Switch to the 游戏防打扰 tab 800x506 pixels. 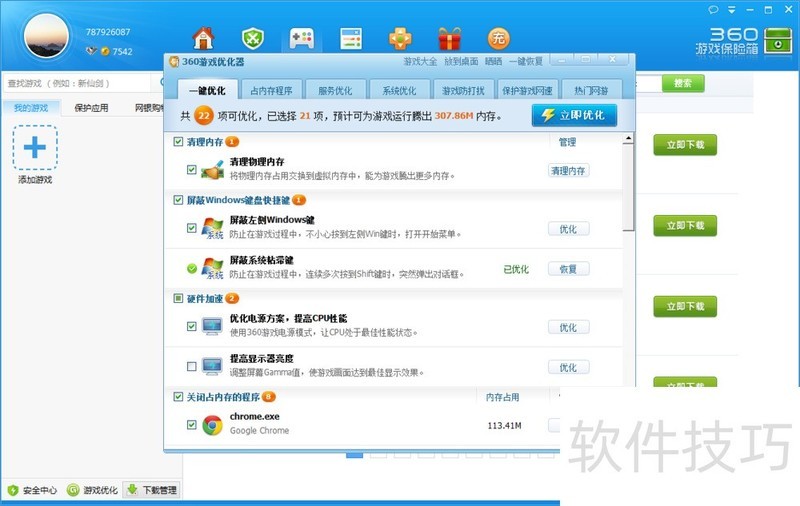point(463,90)
